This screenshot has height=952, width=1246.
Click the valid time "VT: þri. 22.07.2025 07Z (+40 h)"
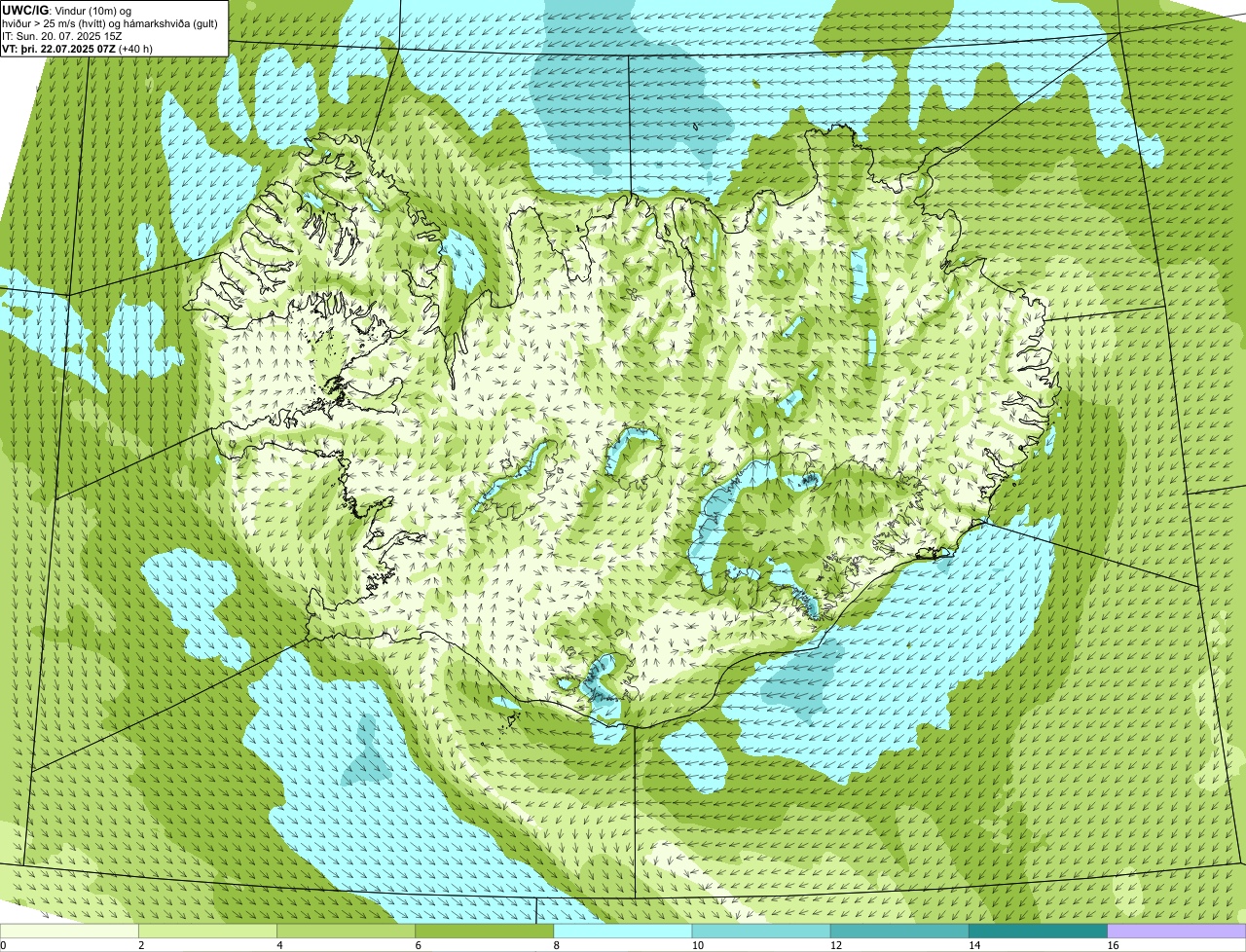[78, 48]
